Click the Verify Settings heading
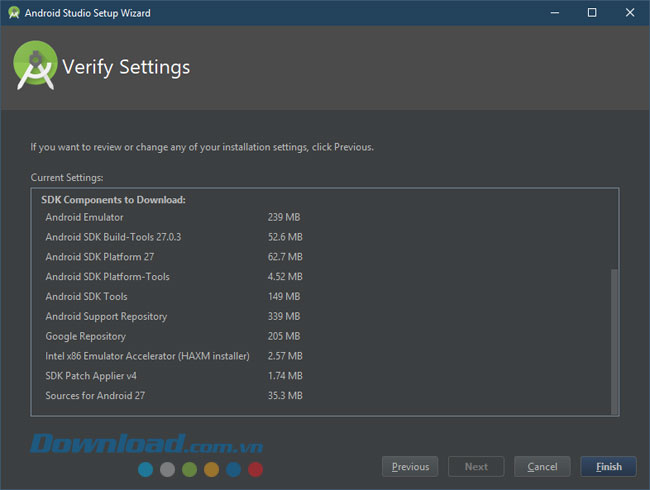Image resolution: width=650 pixels, height=490 pixels. pos(126,67)
